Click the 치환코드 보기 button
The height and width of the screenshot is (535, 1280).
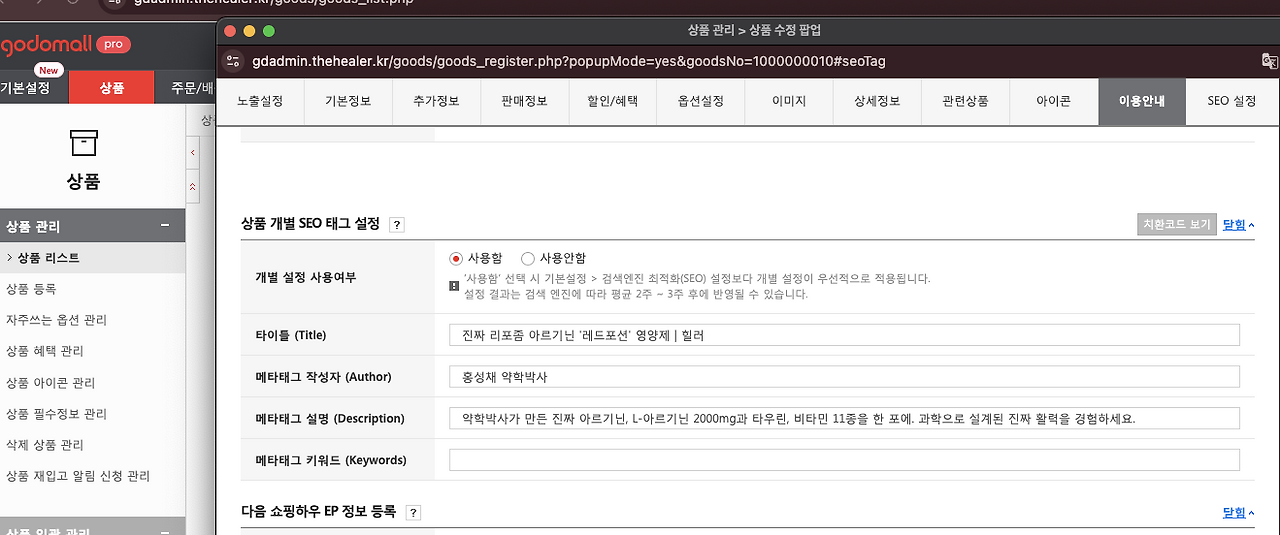pos(1176,224)
